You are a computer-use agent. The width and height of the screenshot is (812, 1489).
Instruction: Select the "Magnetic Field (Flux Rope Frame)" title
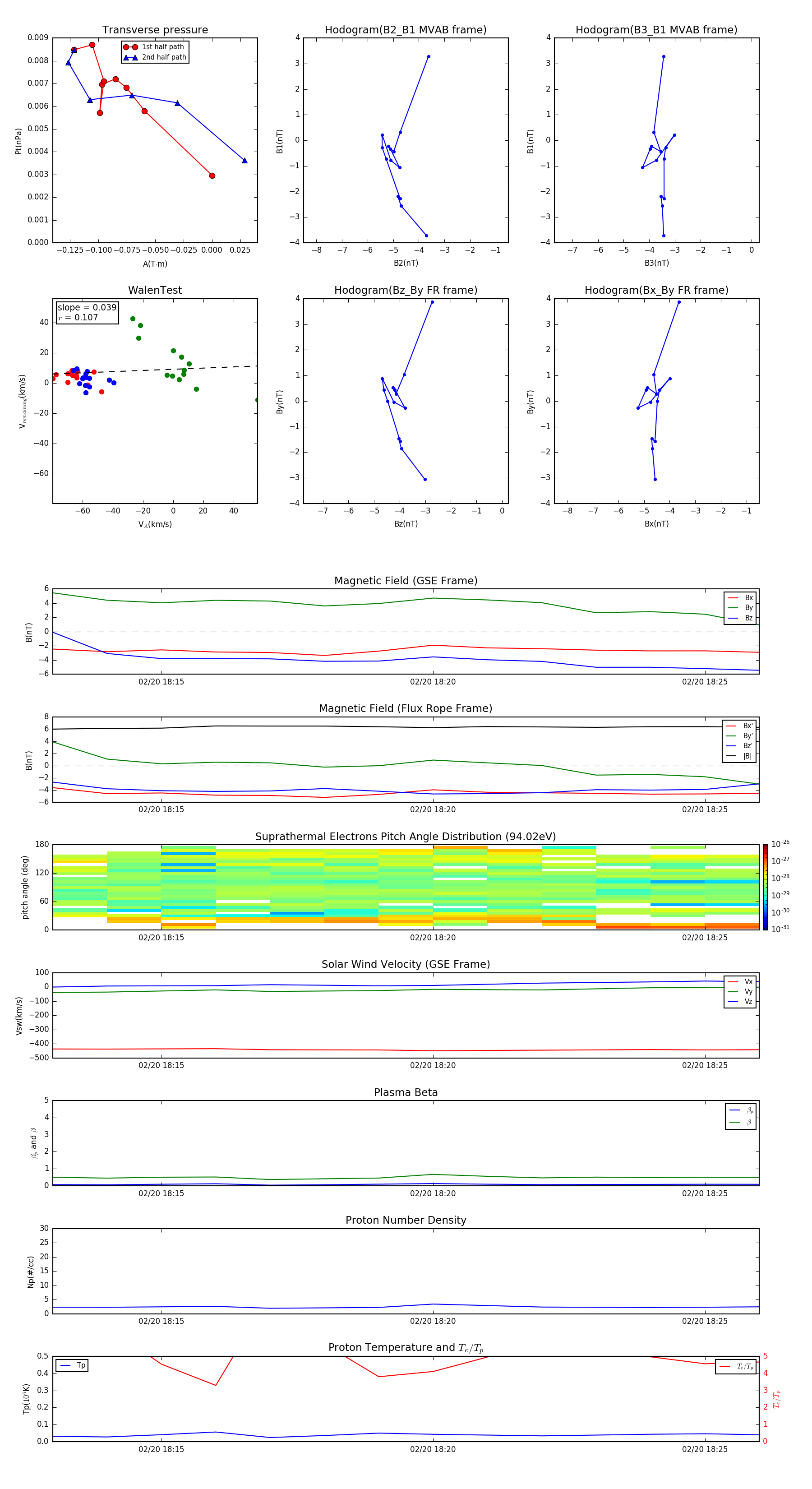coord(406,709)
